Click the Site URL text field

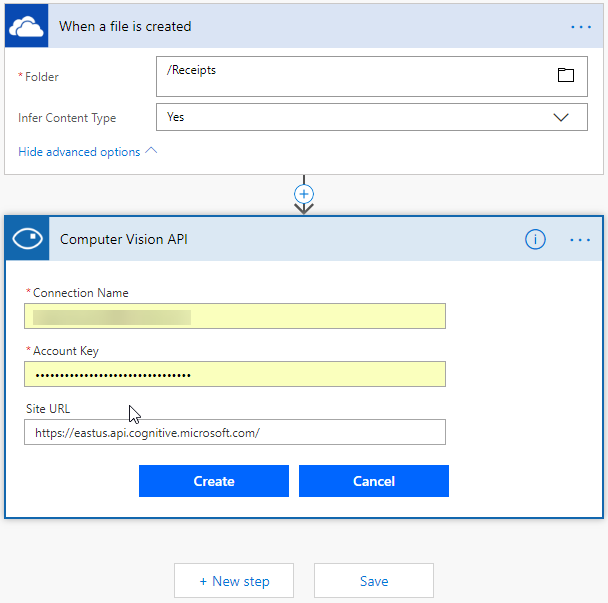point(235,432)
